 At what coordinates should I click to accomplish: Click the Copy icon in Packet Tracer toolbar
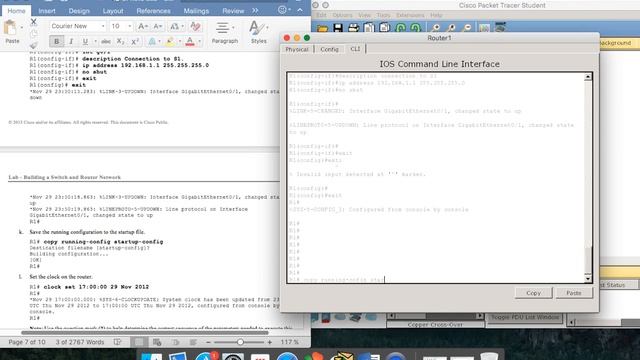click(x=369, y=28)
